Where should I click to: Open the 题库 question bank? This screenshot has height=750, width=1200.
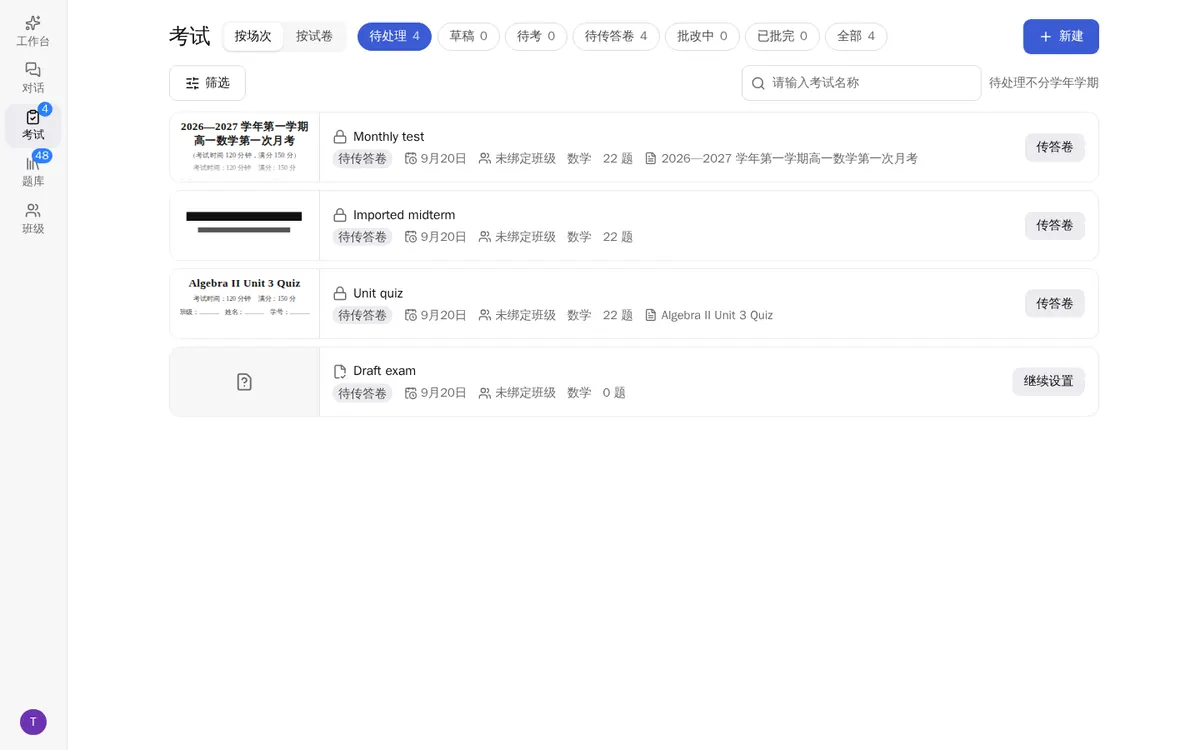33,172
